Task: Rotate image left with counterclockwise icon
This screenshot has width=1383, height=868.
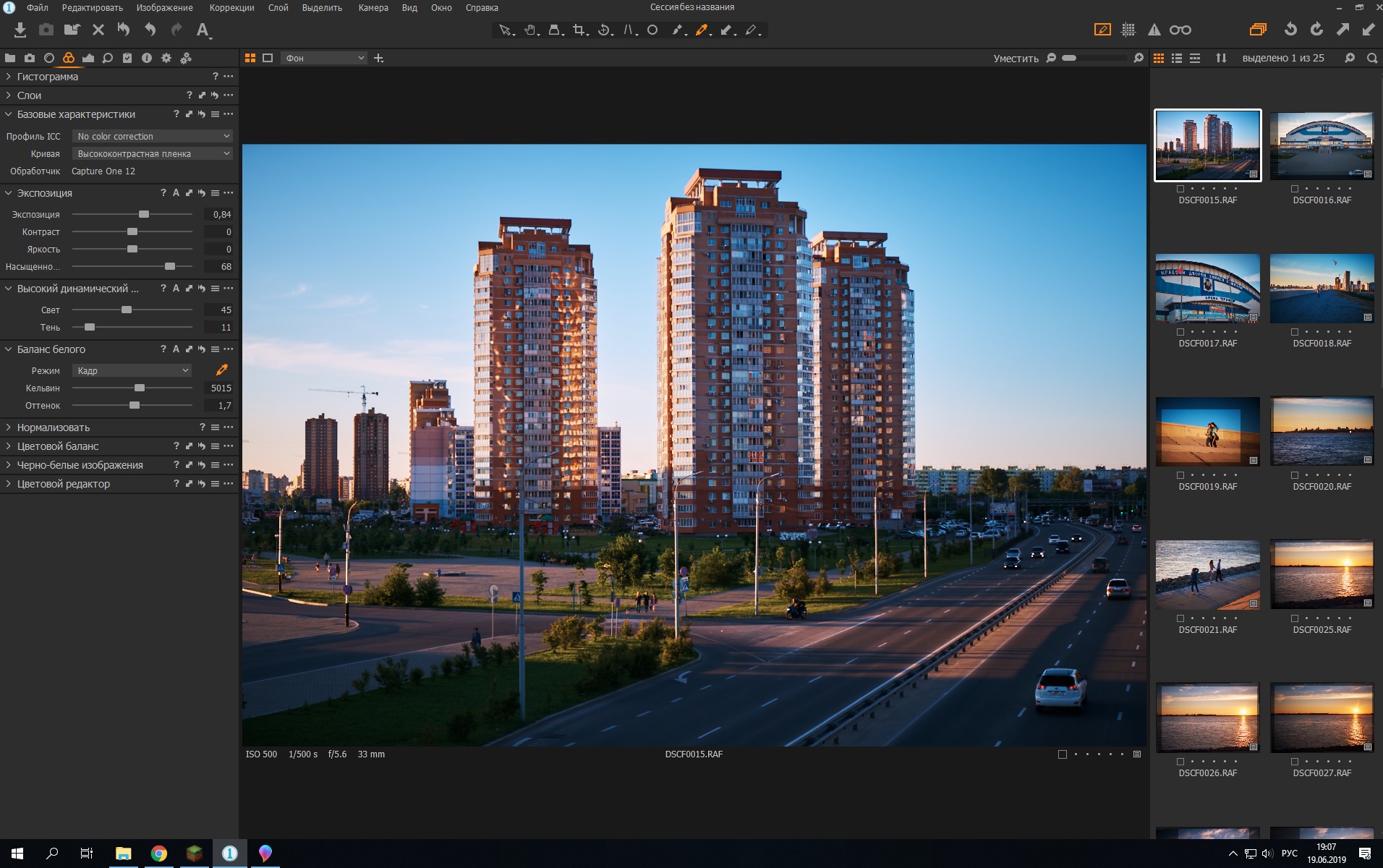Action: pyautogui.click(x=1290, y=30)
